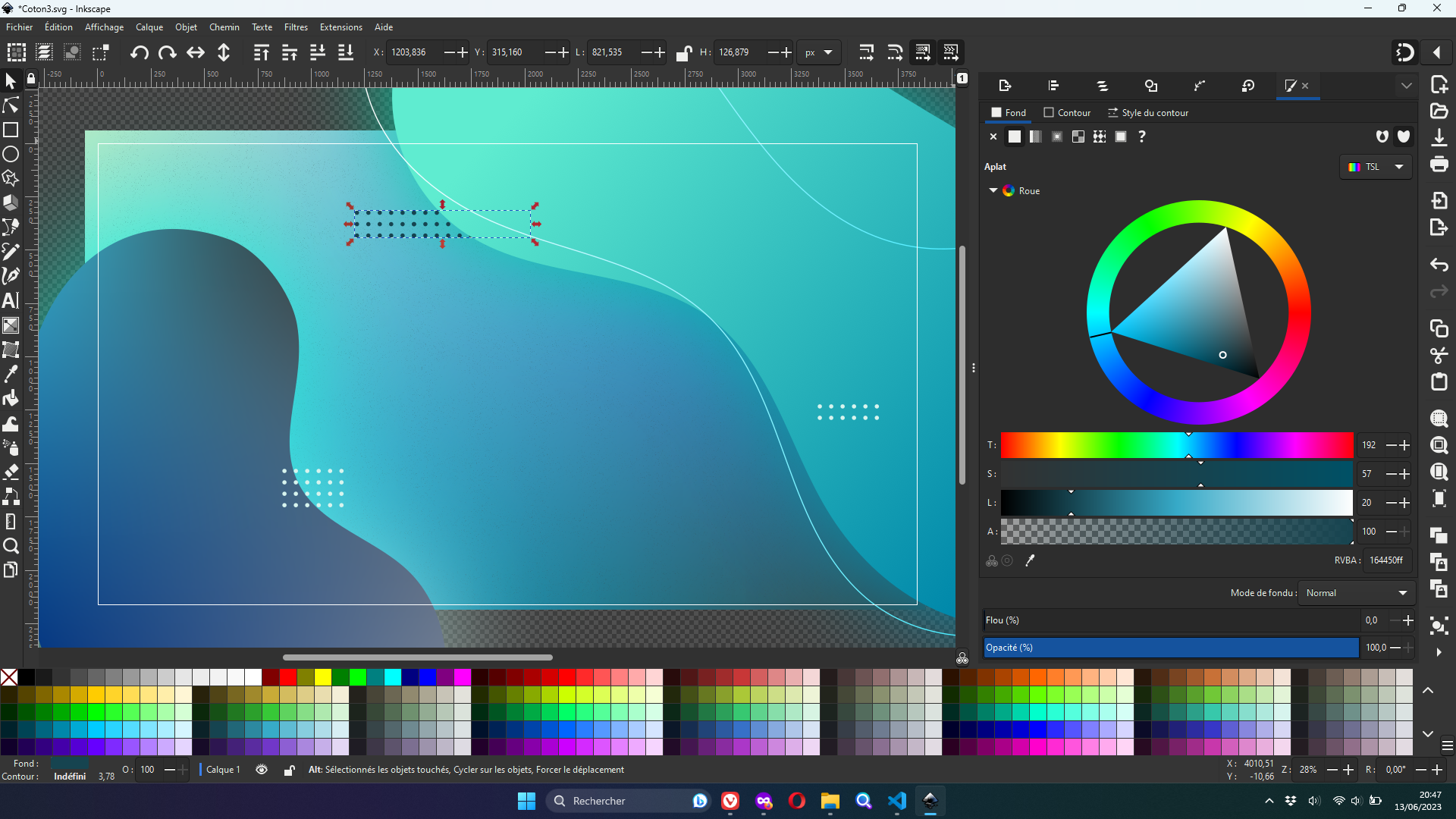Select the Zoom tool in toolbox
Screen dimensions: 1456x819
click(x=11, y=546)
